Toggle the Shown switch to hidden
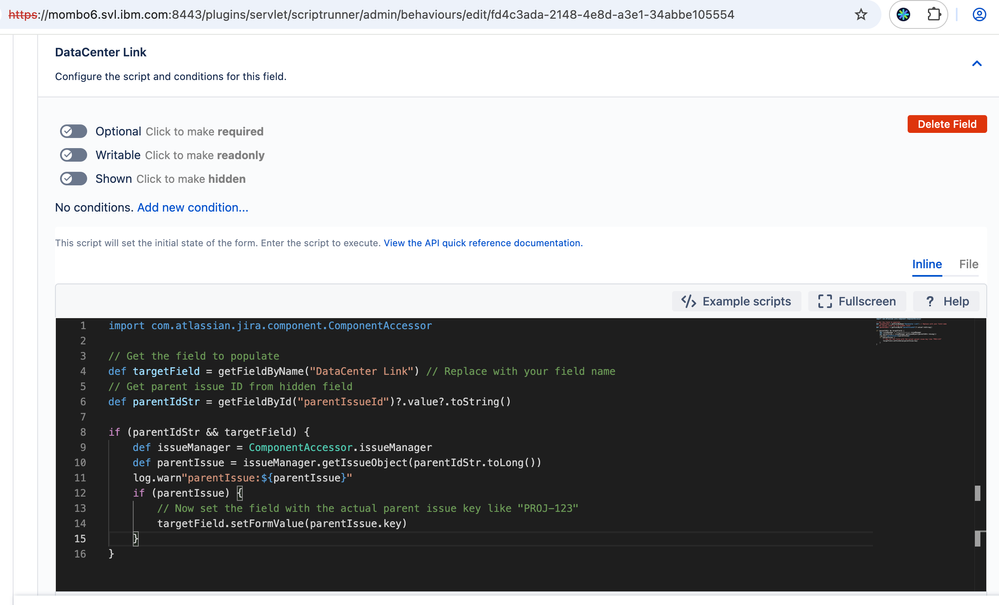Screen dimensions: 999x605 (73, 178)
